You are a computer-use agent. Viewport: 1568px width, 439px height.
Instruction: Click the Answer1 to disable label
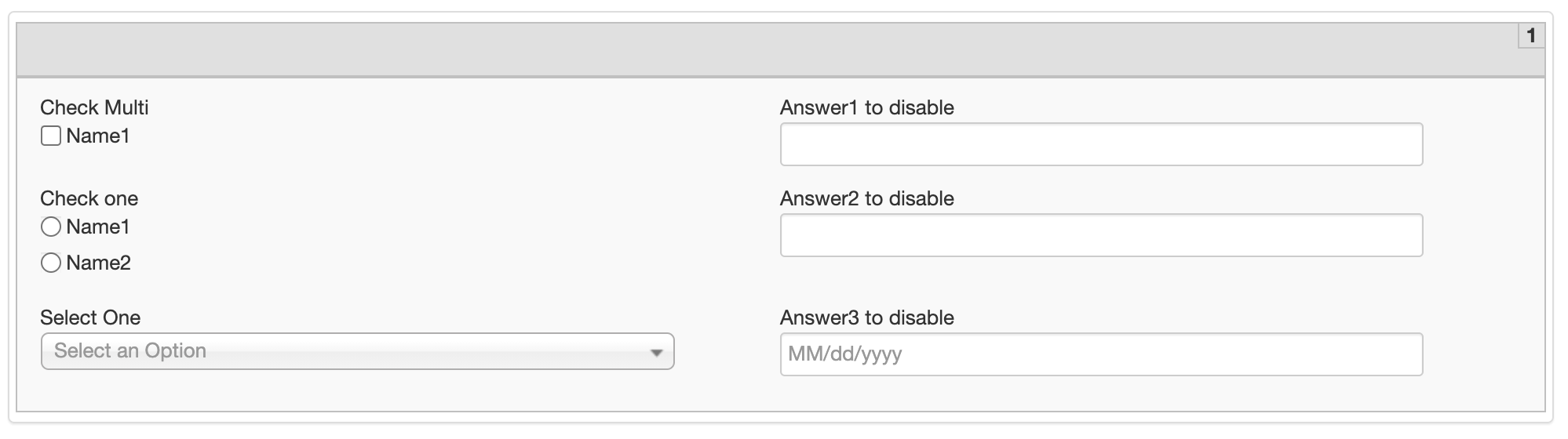point(866,107)
